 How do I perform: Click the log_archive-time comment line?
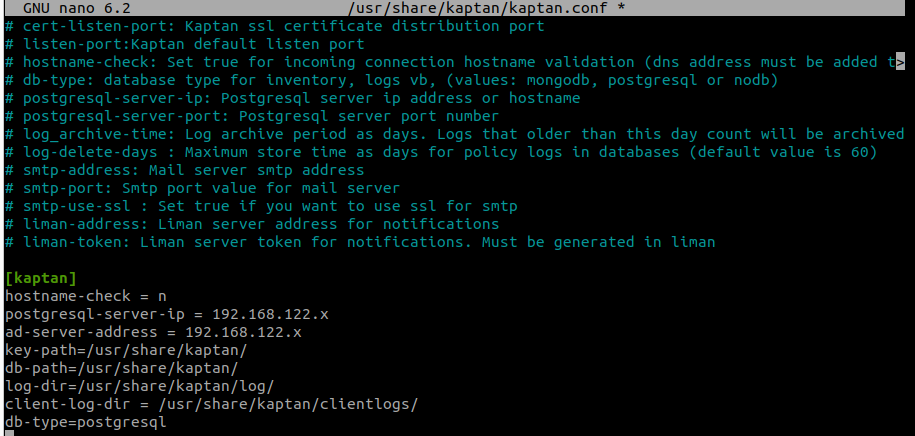click(x=454, y=134)
